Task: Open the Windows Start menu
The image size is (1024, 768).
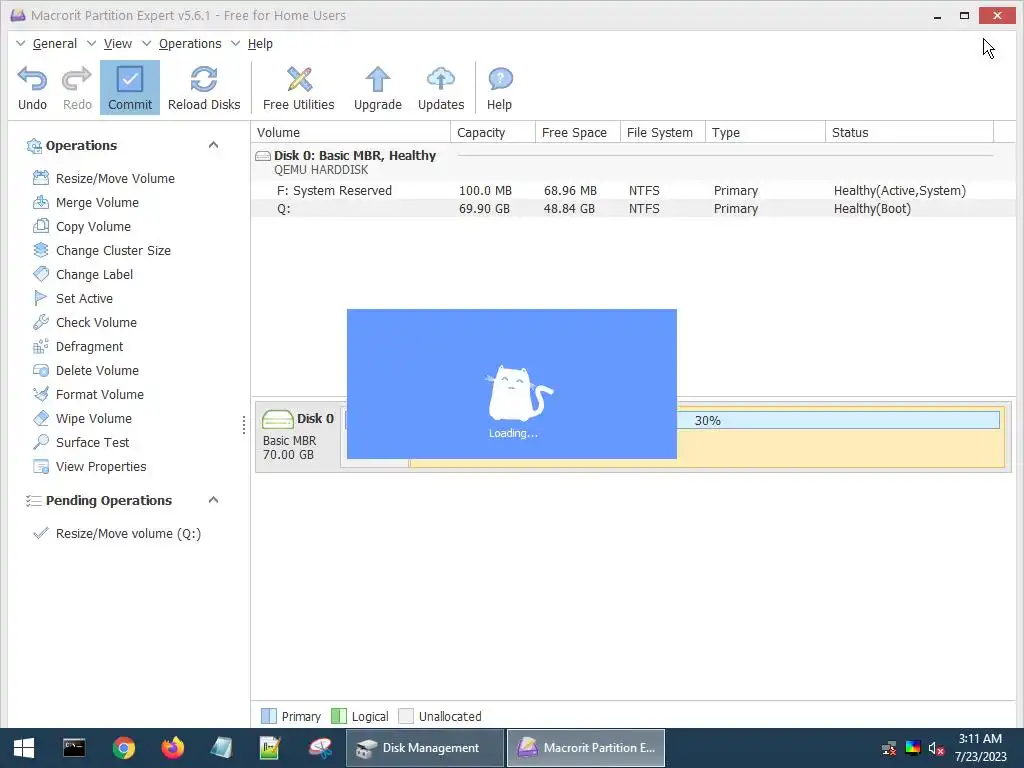Action: (x=24, y=748)
